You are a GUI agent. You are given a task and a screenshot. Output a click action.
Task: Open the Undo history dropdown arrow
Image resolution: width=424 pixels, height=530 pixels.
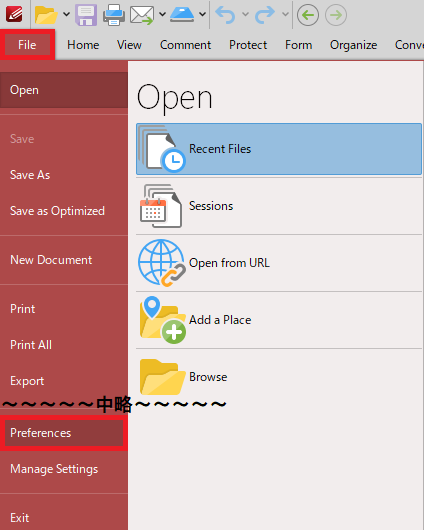pyautogui.click(x=246, y=15)
